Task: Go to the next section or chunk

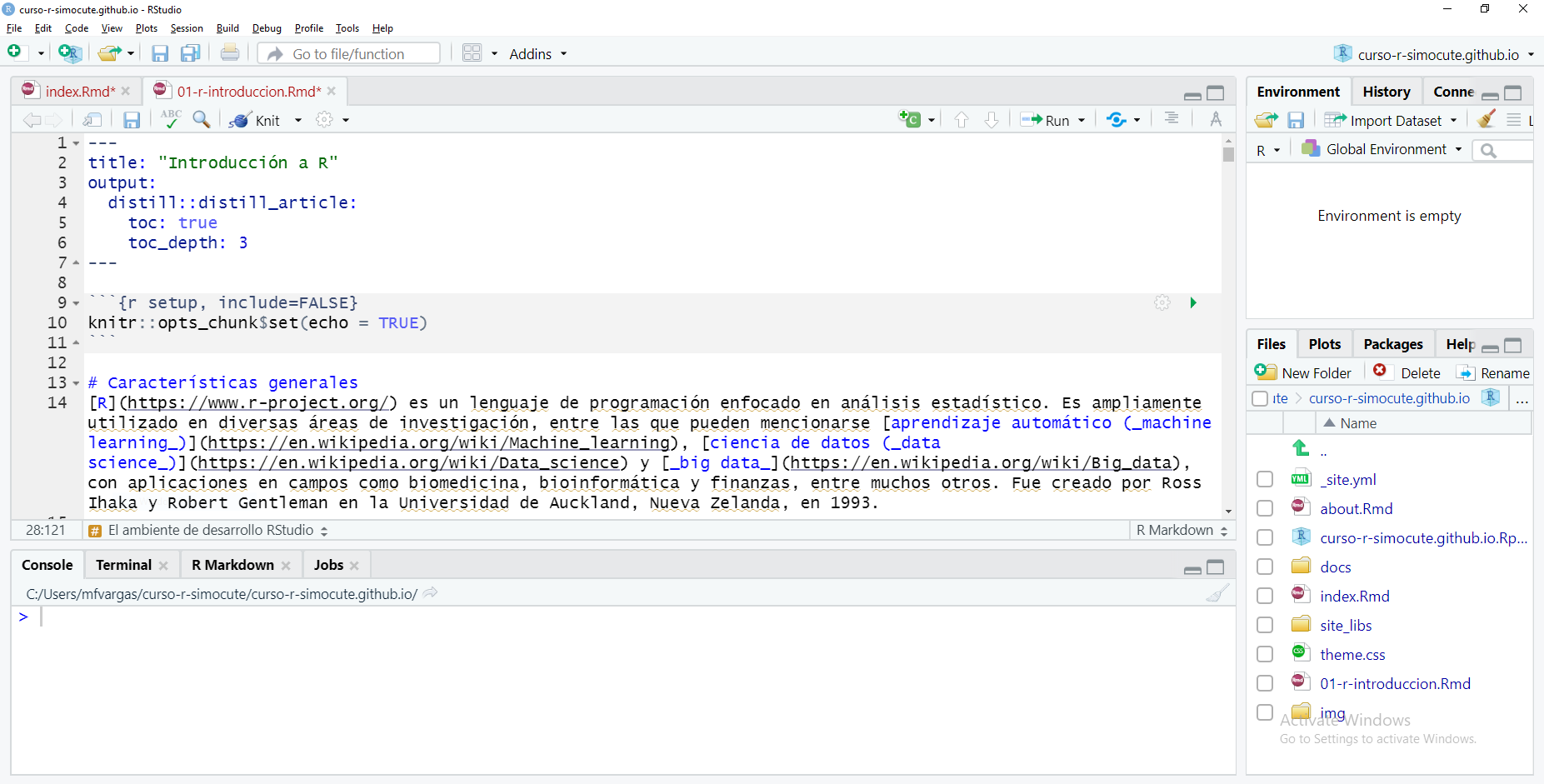Action: tap(992, 120)
